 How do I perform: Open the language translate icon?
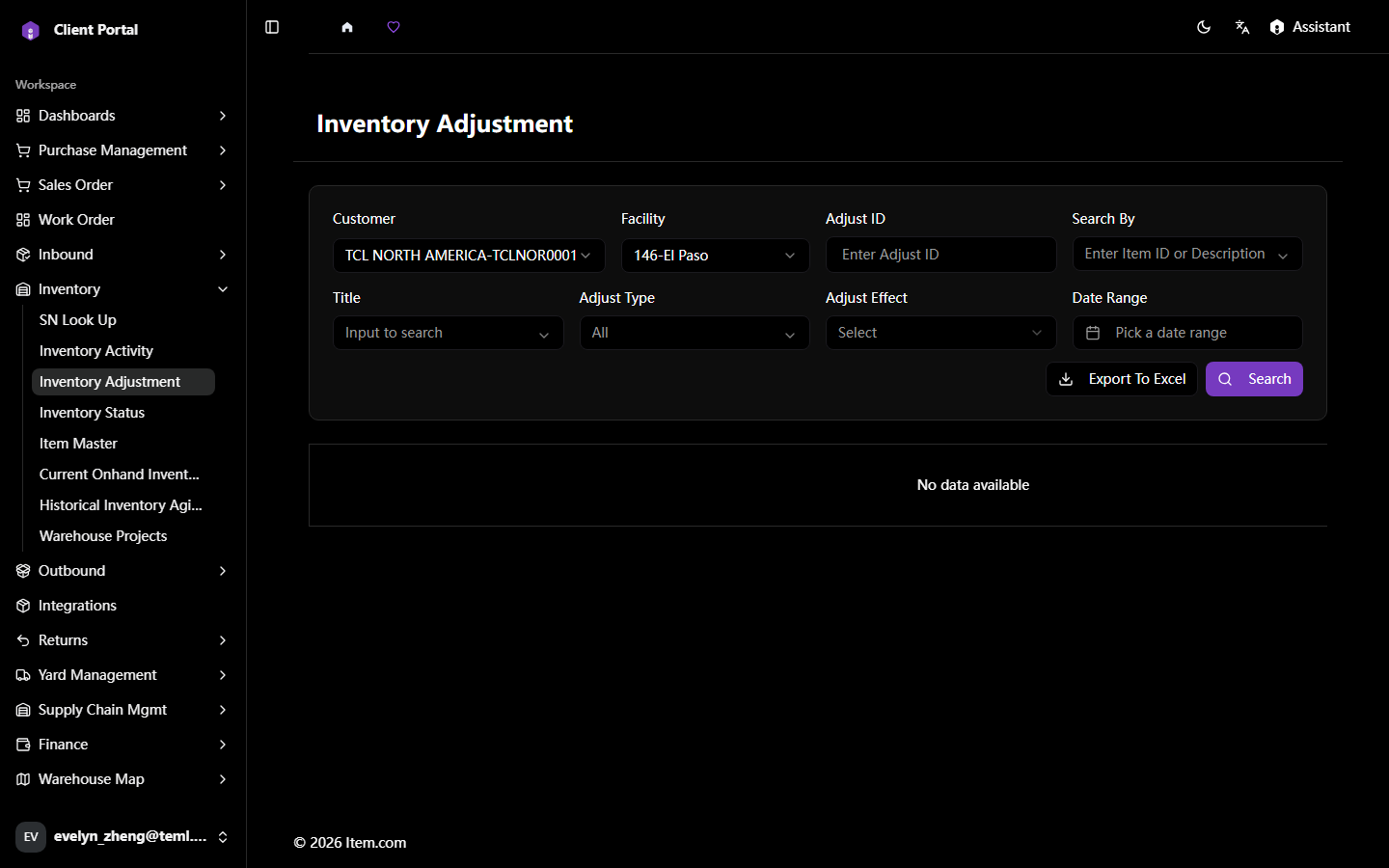tap(1242, 27)
